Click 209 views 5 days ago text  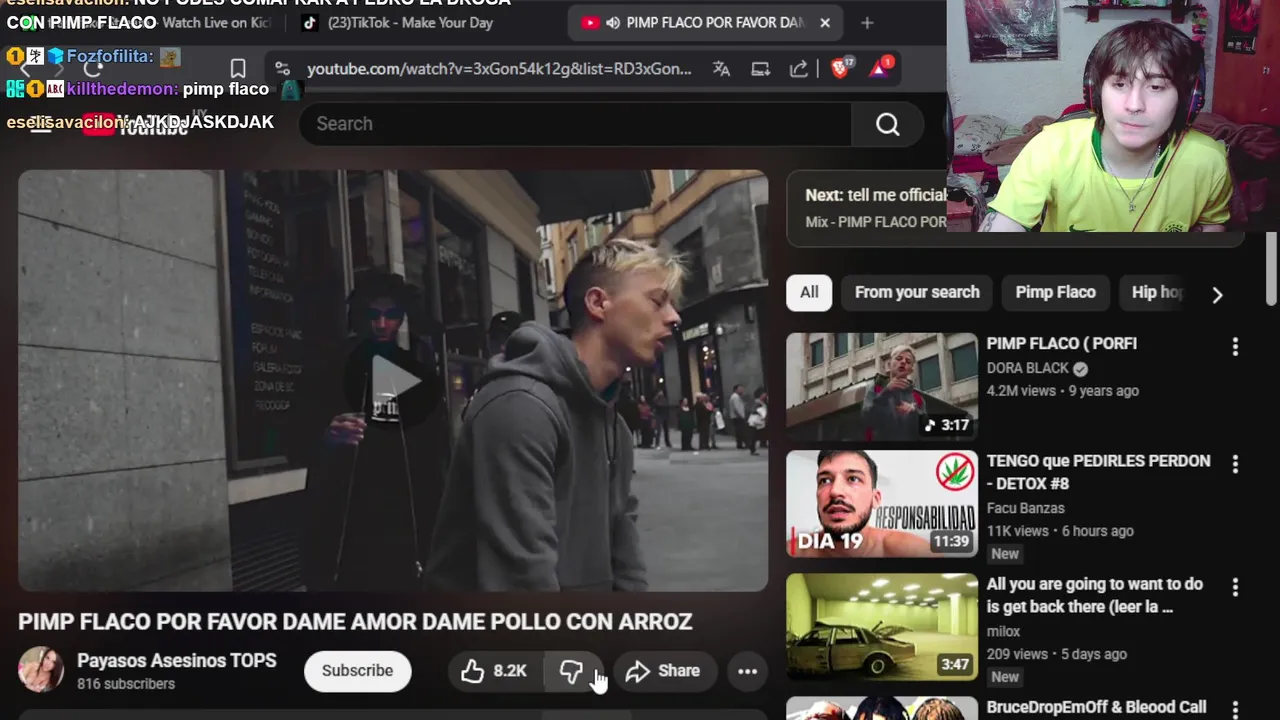tap(1057, 654)
